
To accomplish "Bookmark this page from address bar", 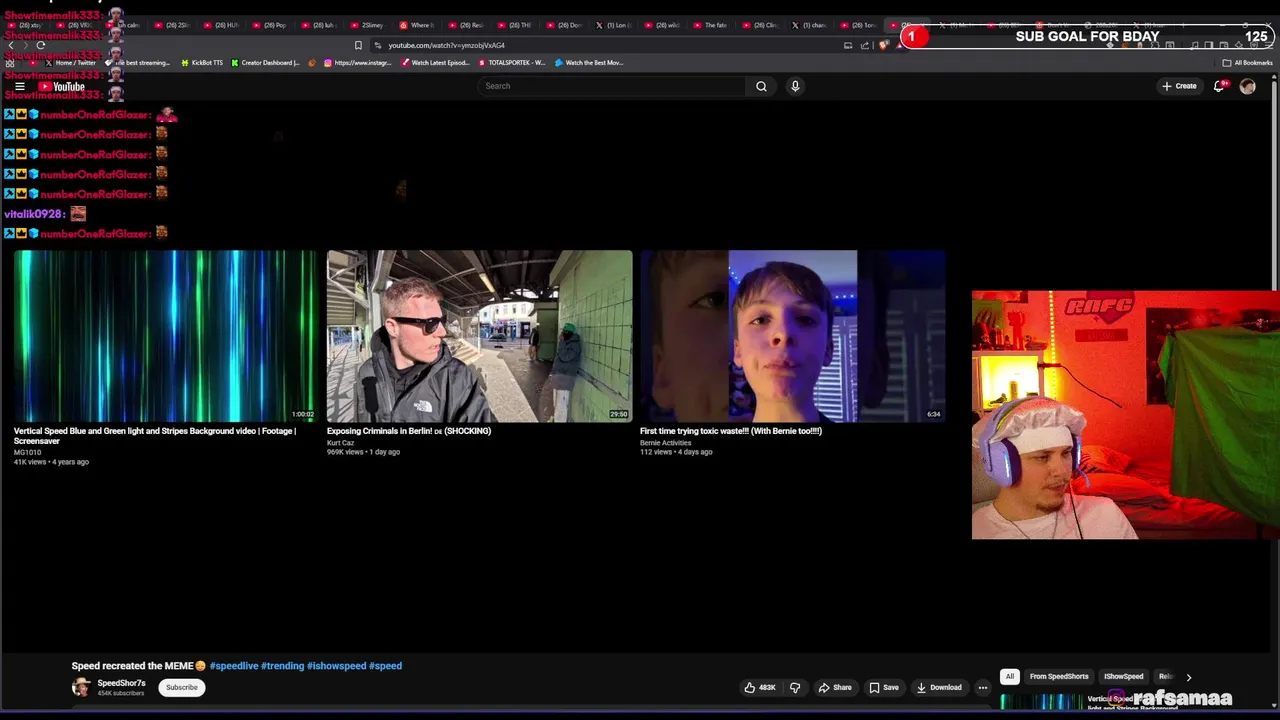I will [x=358, y=45].
